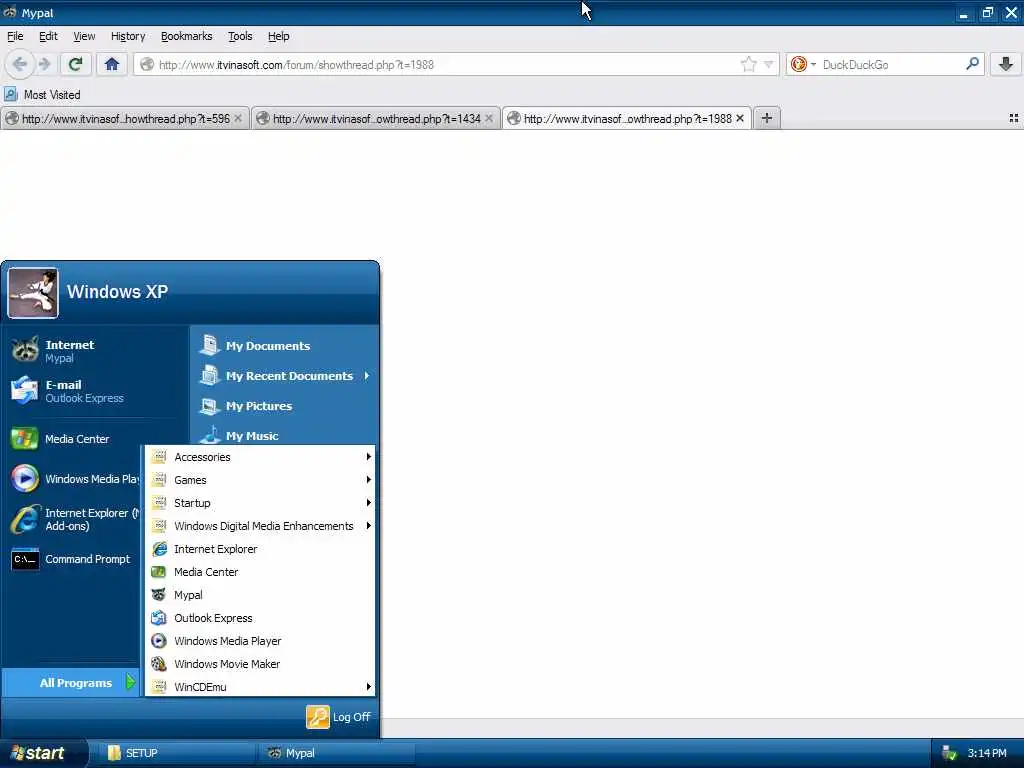Open the Help menu
1024x768 pixels.
(278, 36)
